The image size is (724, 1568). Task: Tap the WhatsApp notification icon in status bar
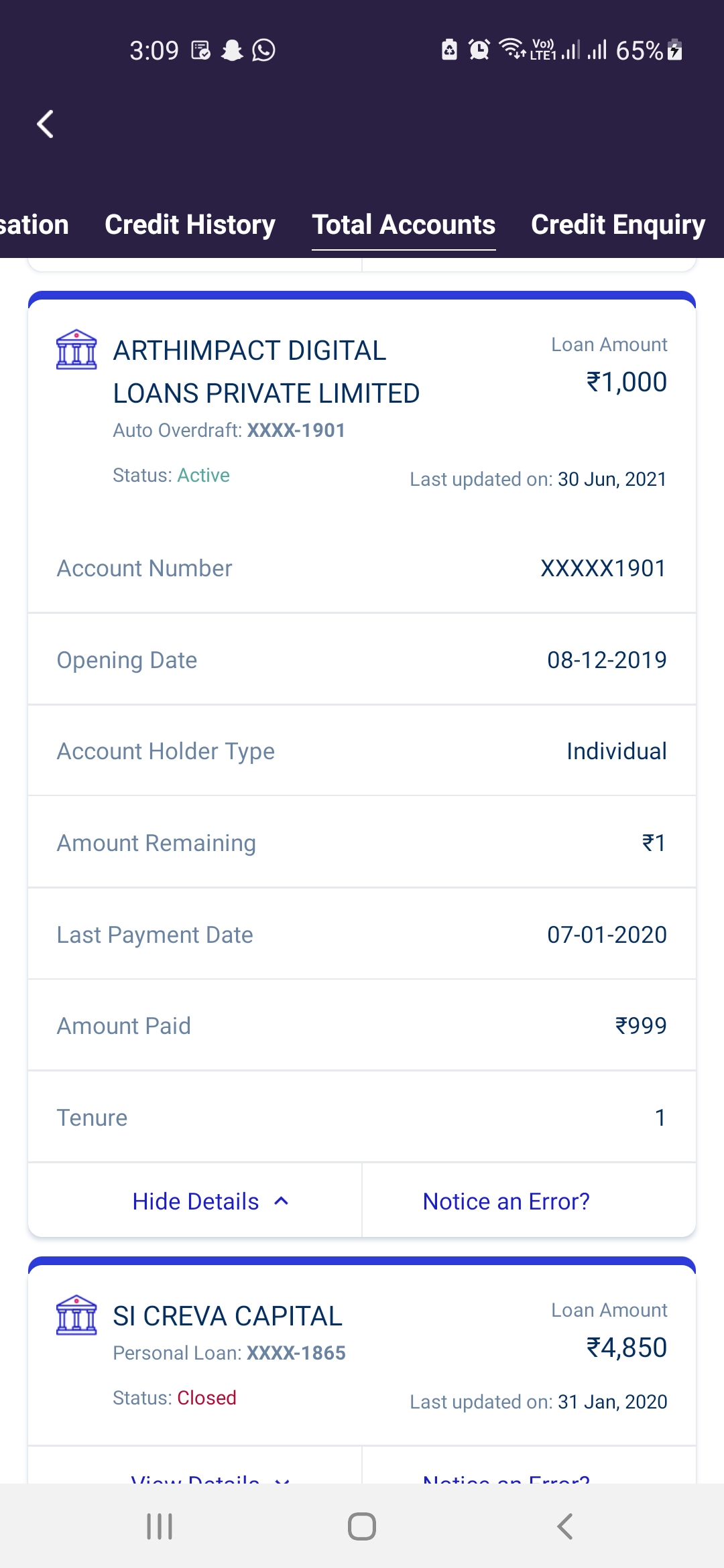[x=263, y=50]
